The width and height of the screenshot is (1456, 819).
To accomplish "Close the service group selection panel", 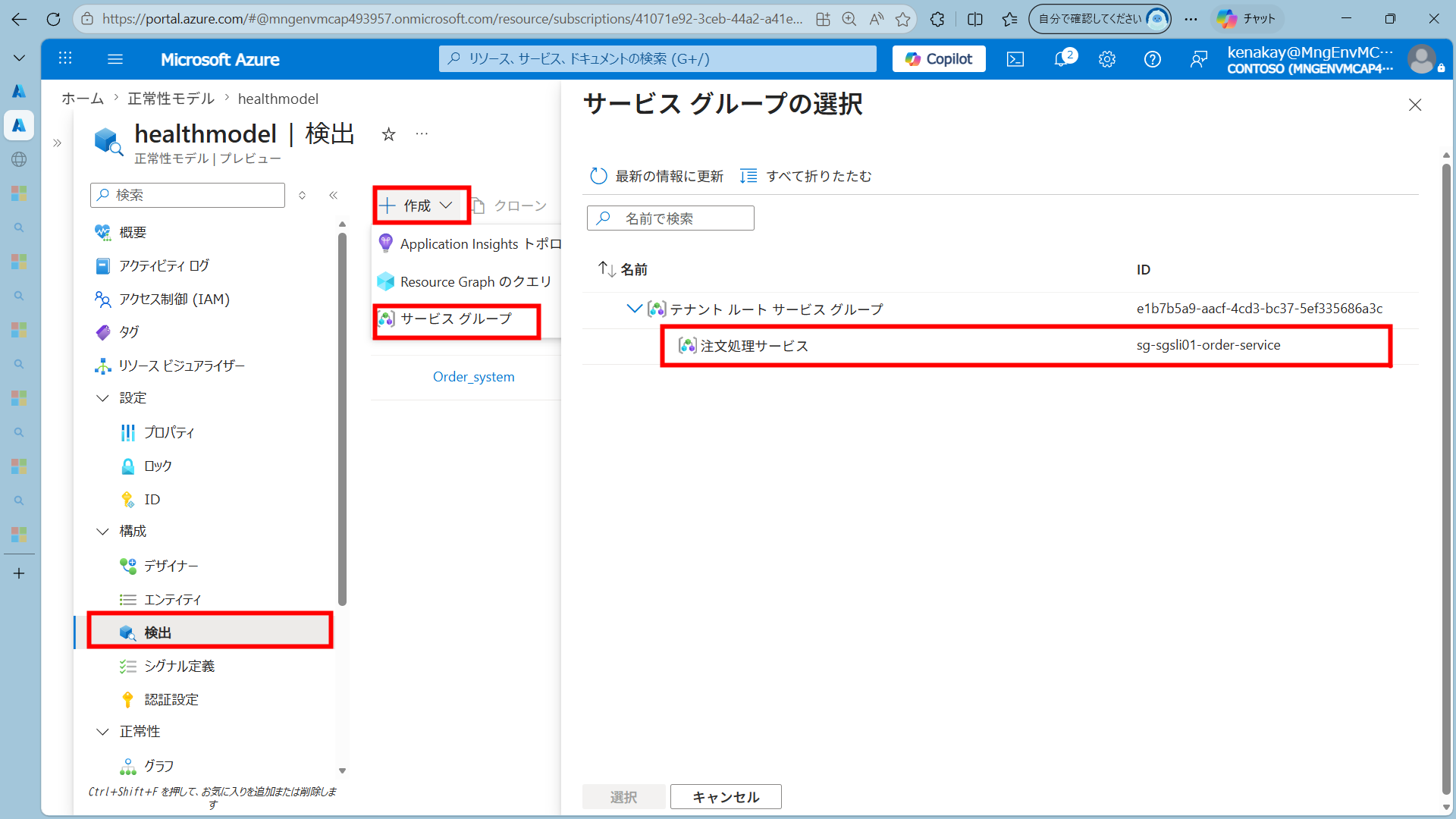I will 1415,105.
